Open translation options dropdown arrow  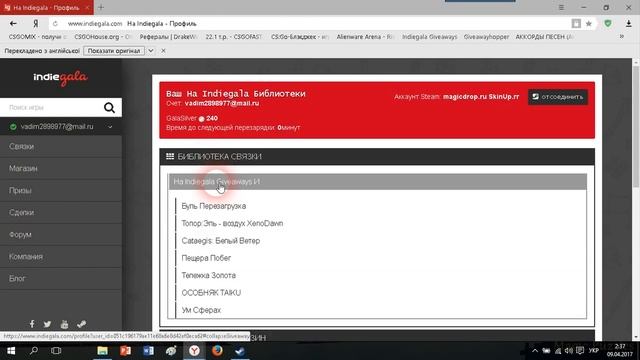click(x=151, y=51)
